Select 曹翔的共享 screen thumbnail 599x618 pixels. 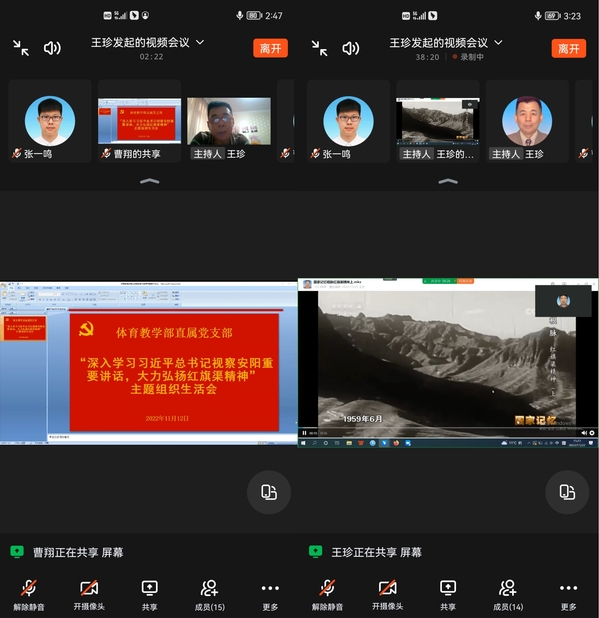click(x=140, y=121)
